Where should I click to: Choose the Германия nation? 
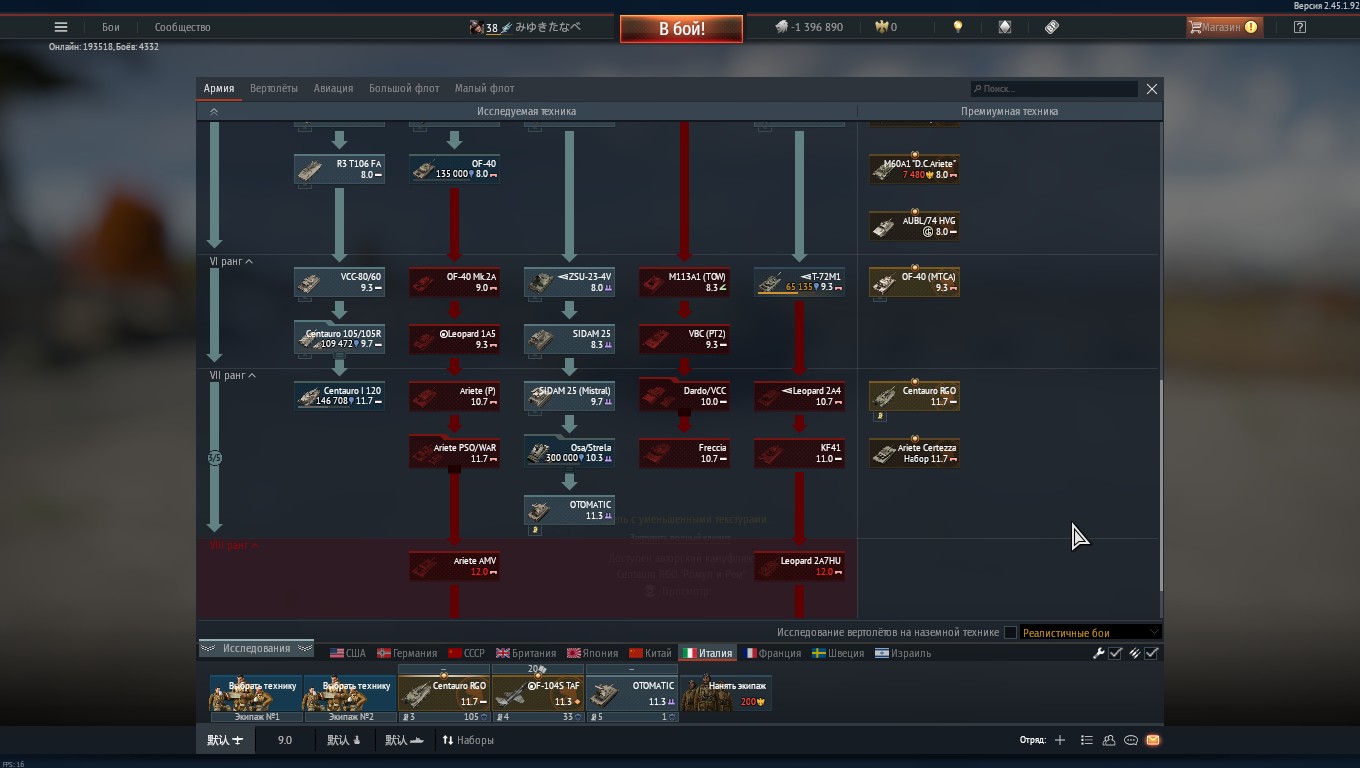(407, 653)
